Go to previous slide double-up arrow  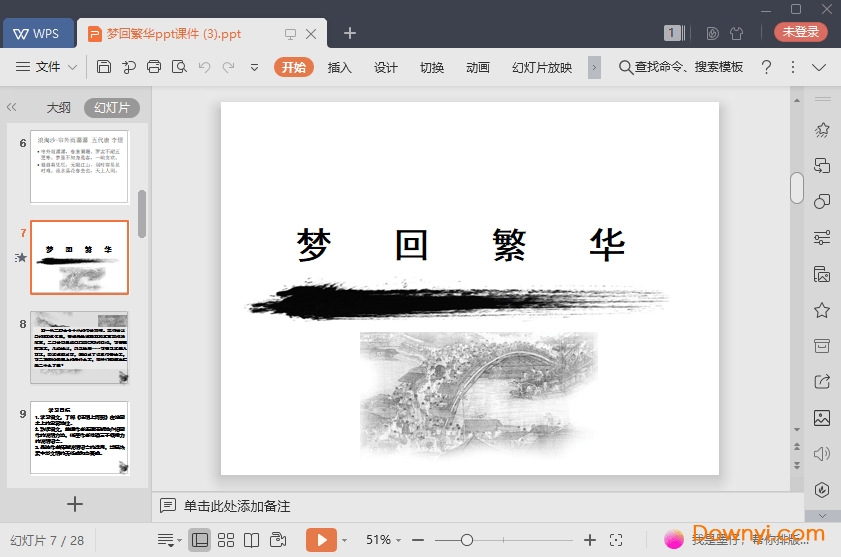797,447
